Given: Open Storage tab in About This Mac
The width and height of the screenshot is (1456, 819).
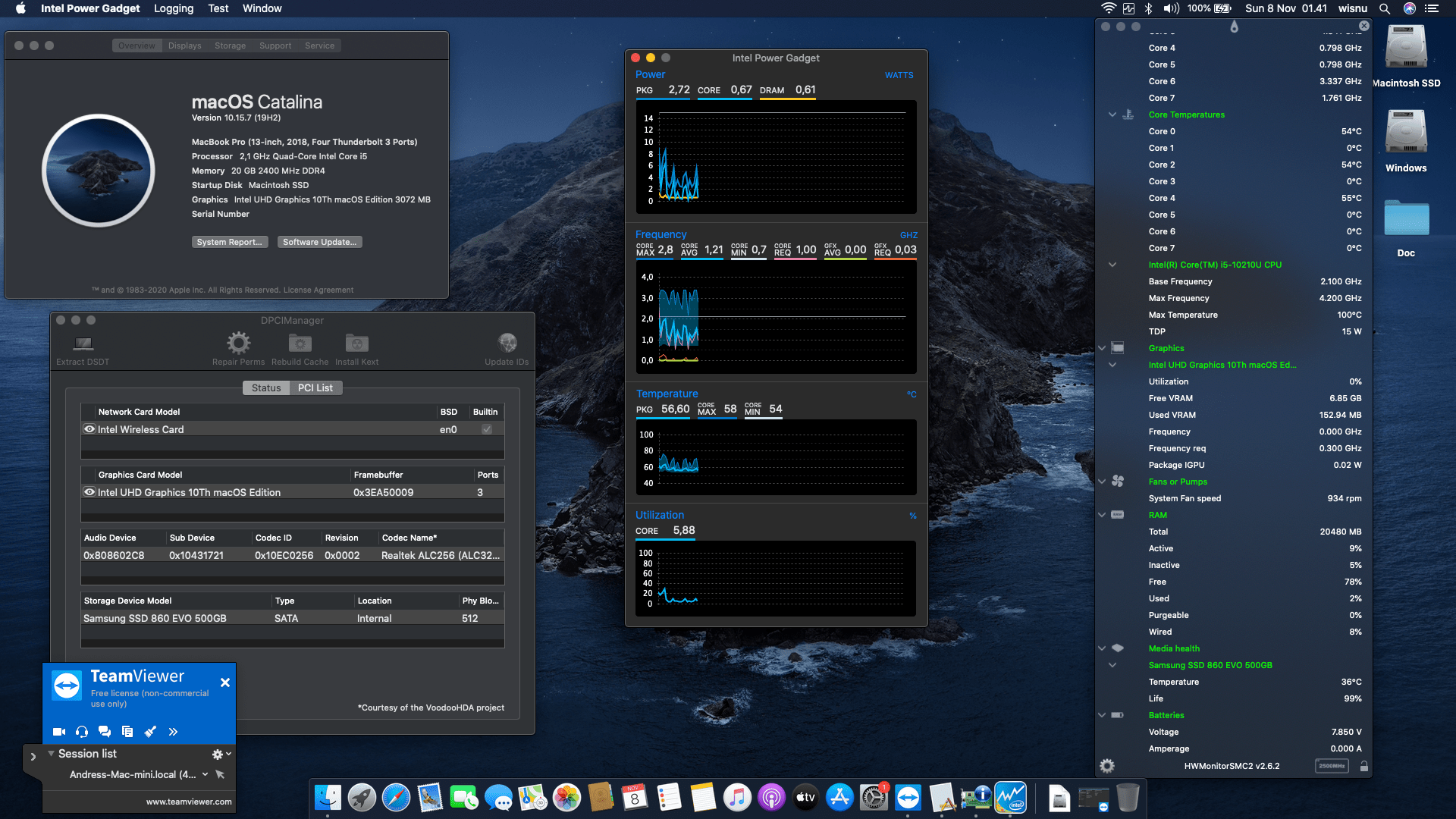Looking at the screenshot, I should click(x=230, y=45).
